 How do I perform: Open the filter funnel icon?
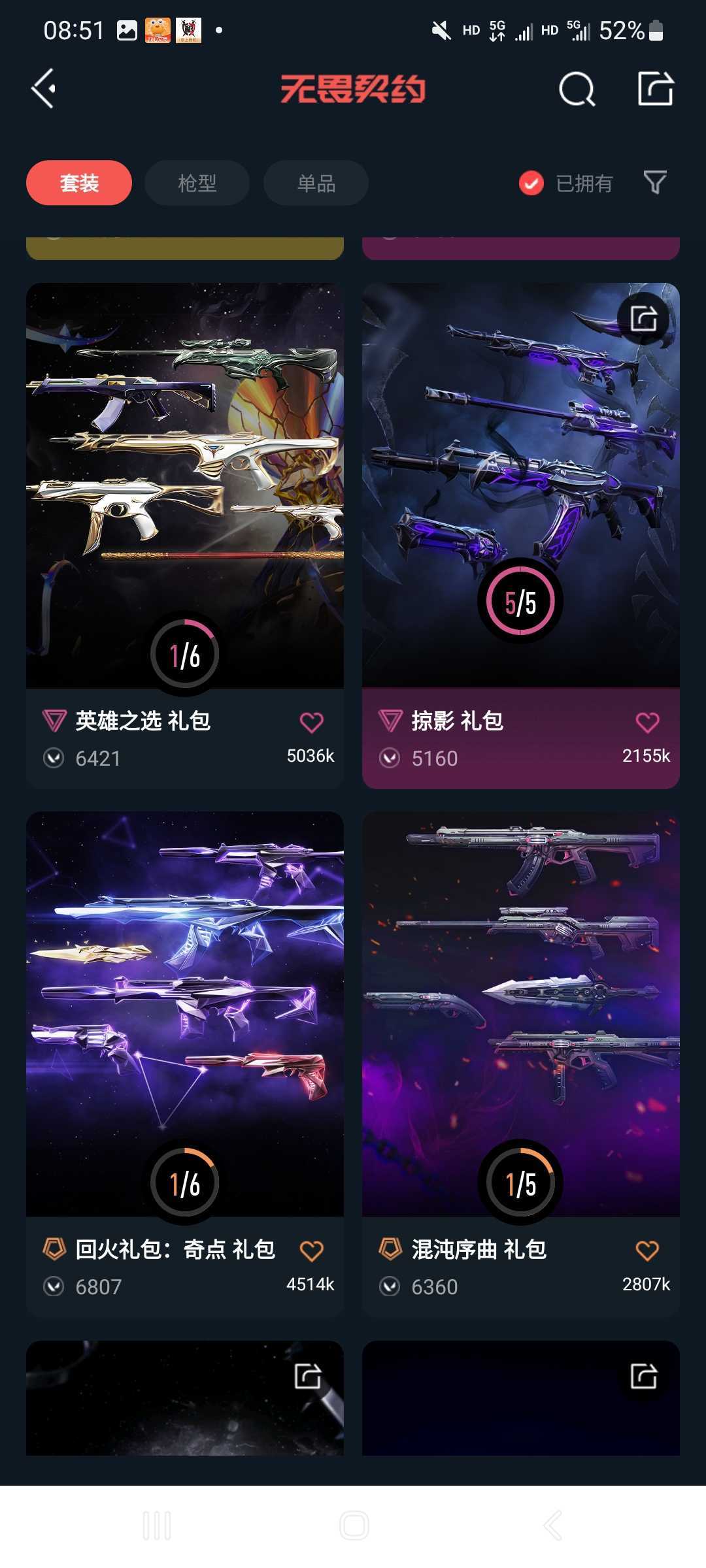[x=655, y=182]
